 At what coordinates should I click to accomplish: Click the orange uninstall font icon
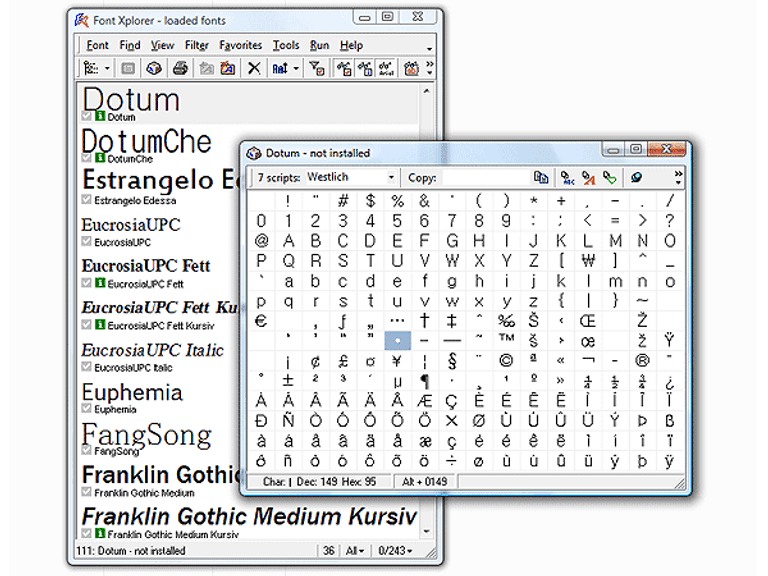228,68
